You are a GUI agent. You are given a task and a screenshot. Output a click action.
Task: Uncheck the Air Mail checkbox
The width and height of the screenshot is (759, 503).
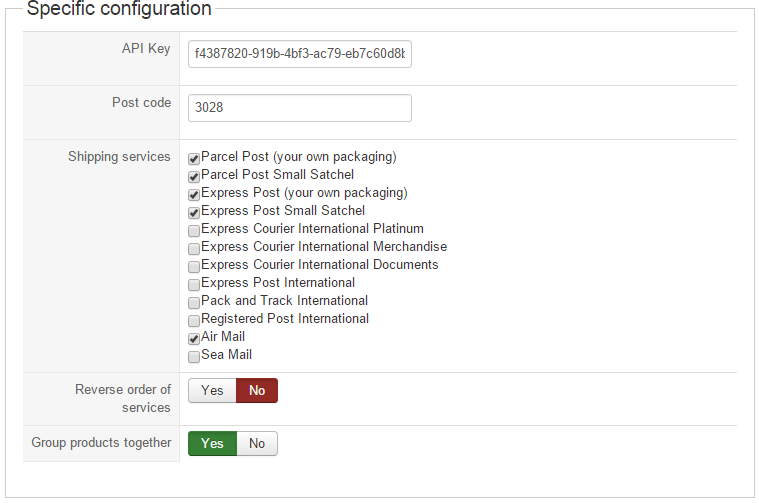194,338
